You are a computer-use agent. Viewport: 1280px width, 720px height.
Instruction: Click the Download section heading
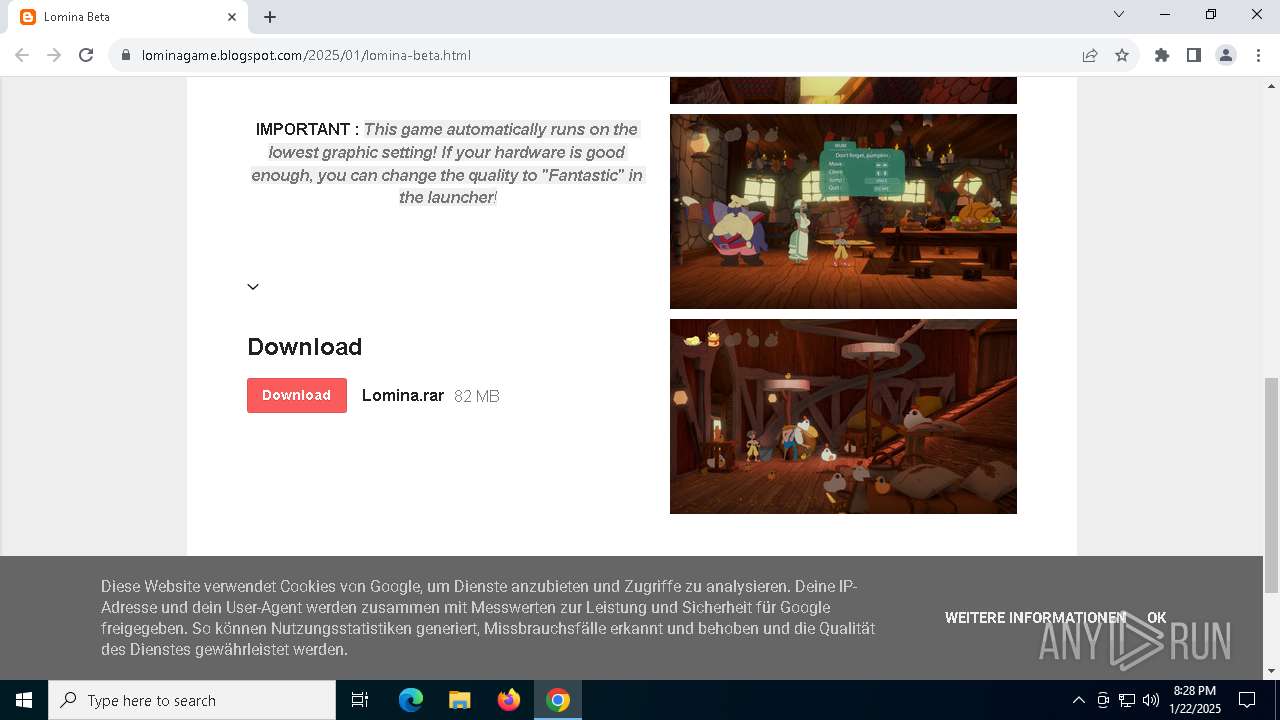[304, 347]
